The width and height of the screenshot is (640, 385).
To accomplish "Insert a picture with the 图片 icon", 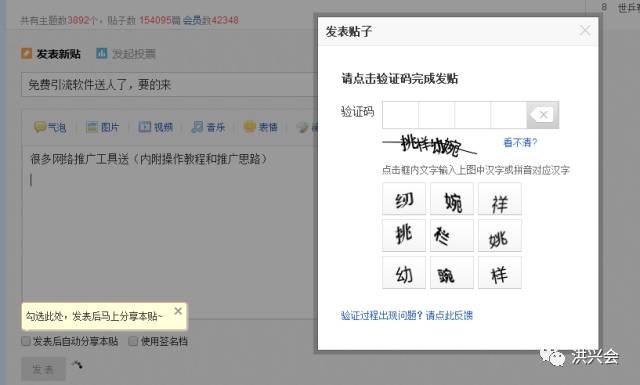I will point(92,127).
